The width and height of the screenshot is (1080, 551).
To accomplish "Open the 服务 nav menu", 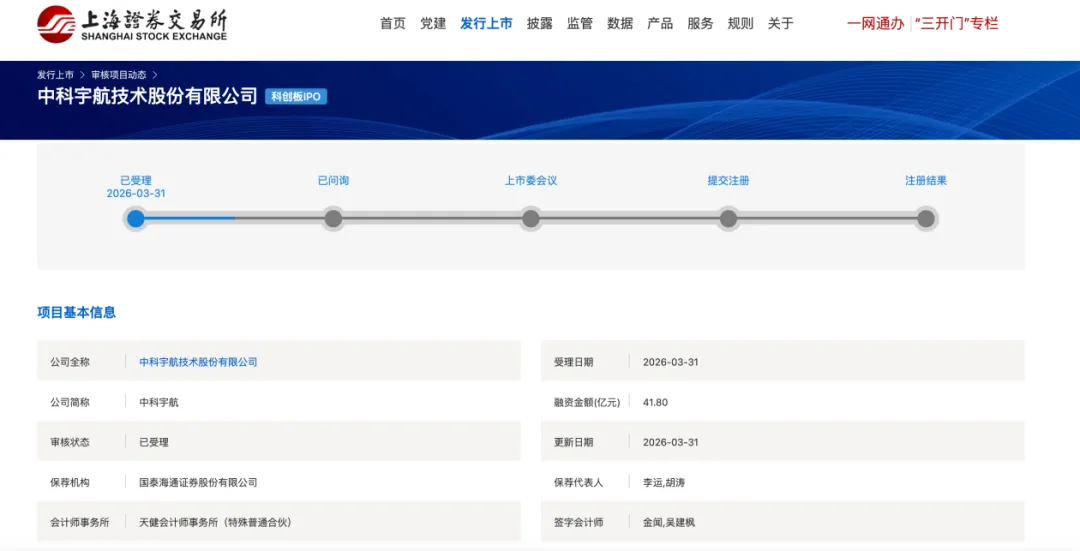I will [700, 23].
